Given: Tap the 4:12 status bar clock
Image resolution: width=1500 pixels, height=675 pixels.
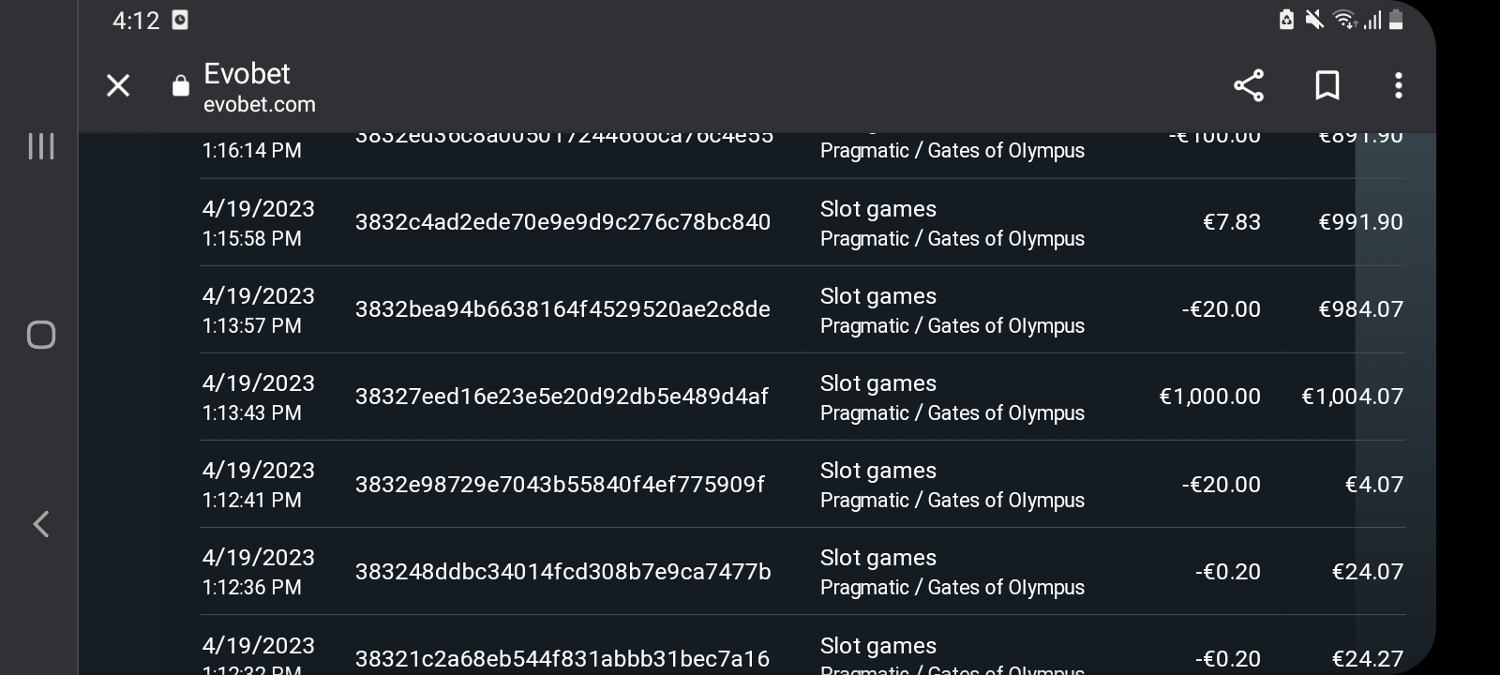Looking at the screenshot, I should tap(136, 21).
